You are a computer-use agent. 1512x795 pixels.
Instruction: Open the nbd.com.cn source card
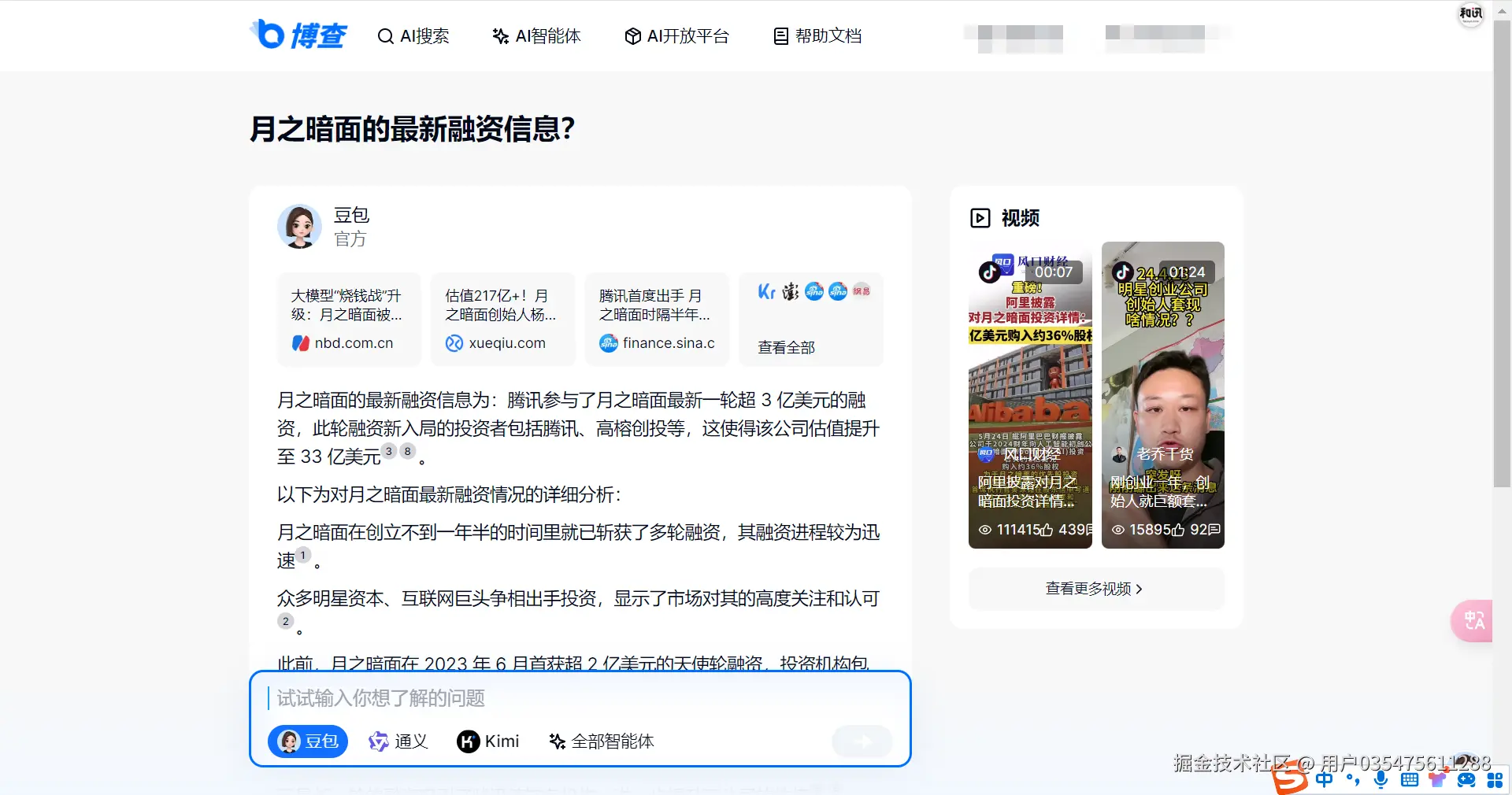pyautogui.click(x=349, y=319)
